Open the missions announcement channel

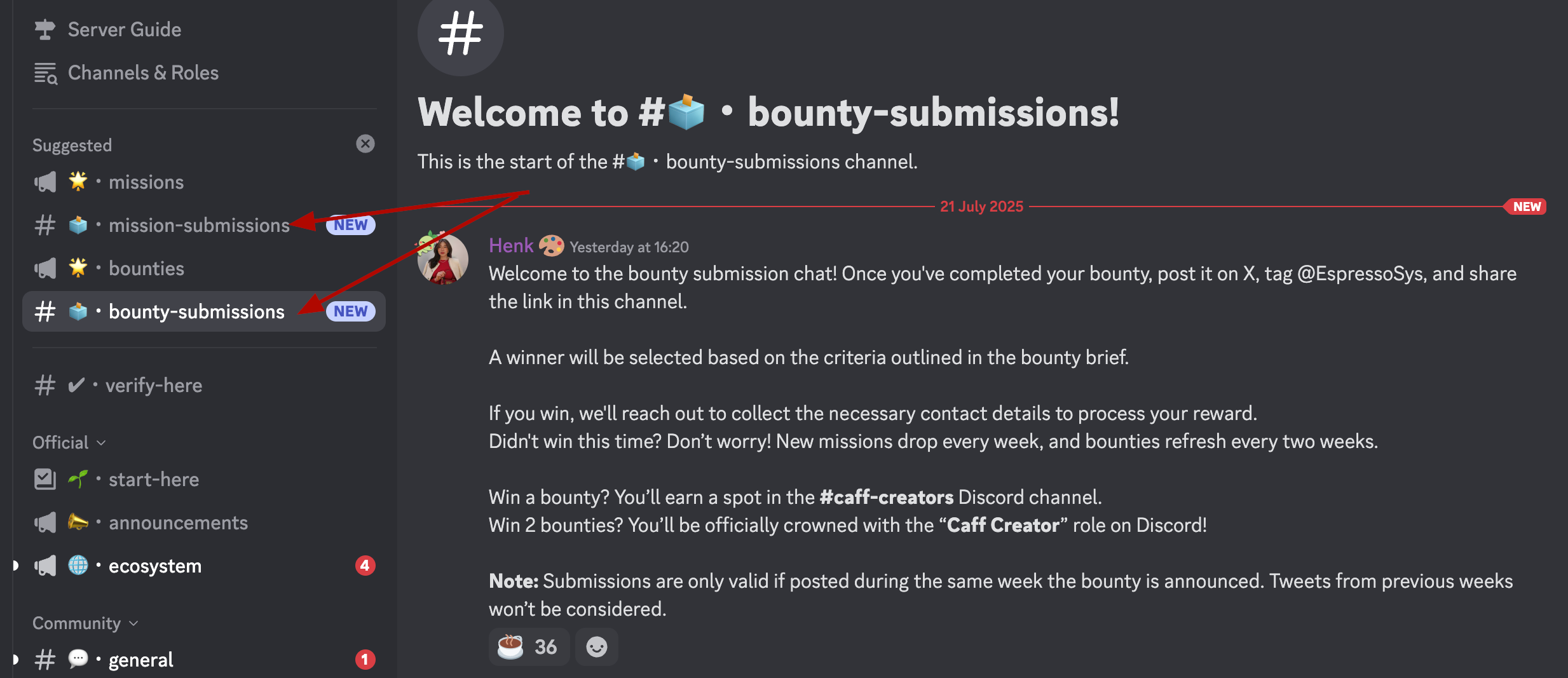146,182
